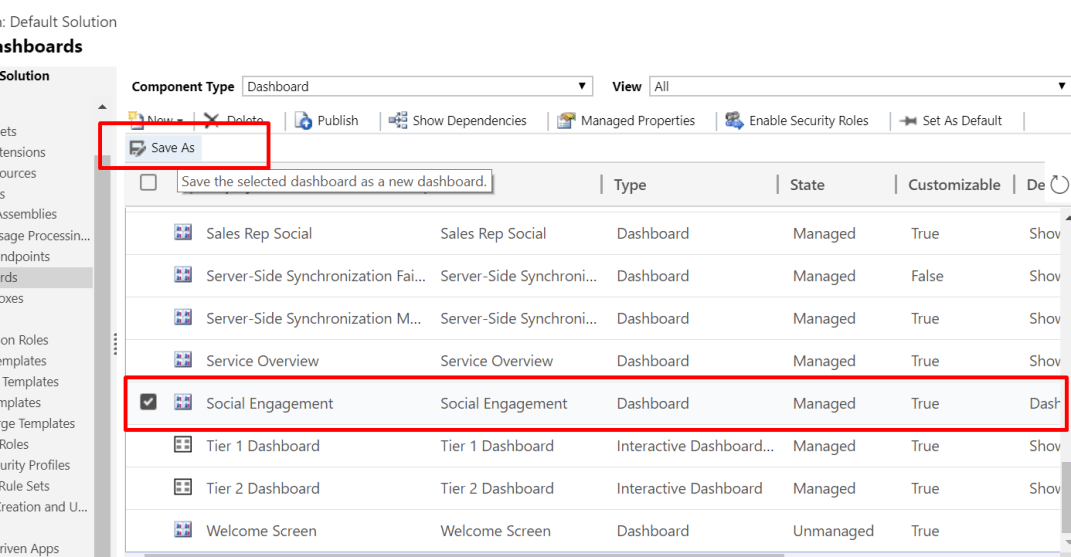Click the Publish icon in toolbar
Image resolution: width=1071 pixels, height=557 pixels.
[304, 121]
